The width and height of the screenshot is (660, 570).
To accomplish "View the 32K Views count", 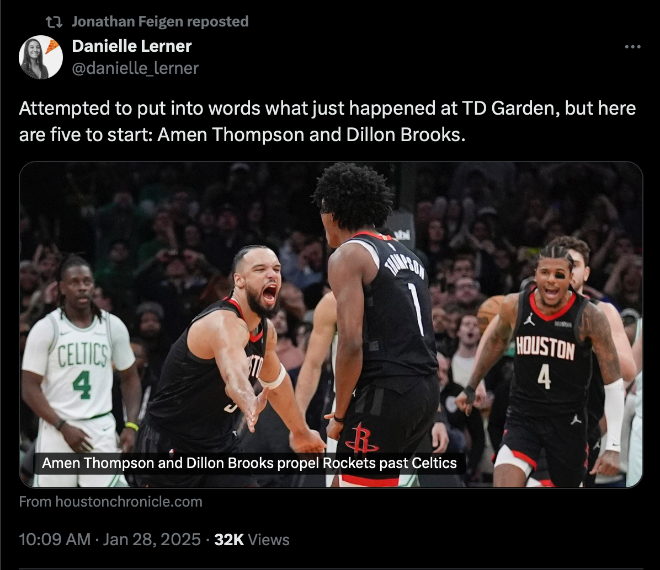I will (252, 540).
